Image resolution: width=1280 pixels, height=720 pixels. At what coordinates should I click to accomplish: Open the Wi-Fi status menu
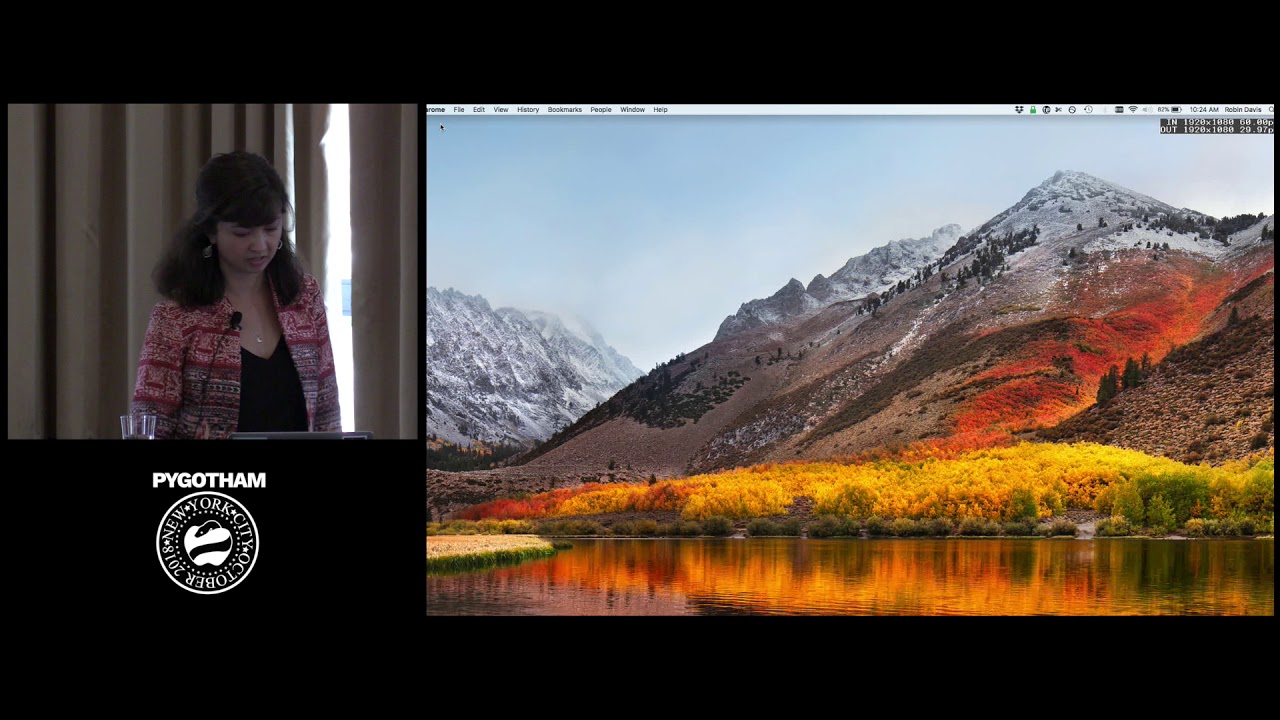pyautogui.click(x=1133, y=109)
